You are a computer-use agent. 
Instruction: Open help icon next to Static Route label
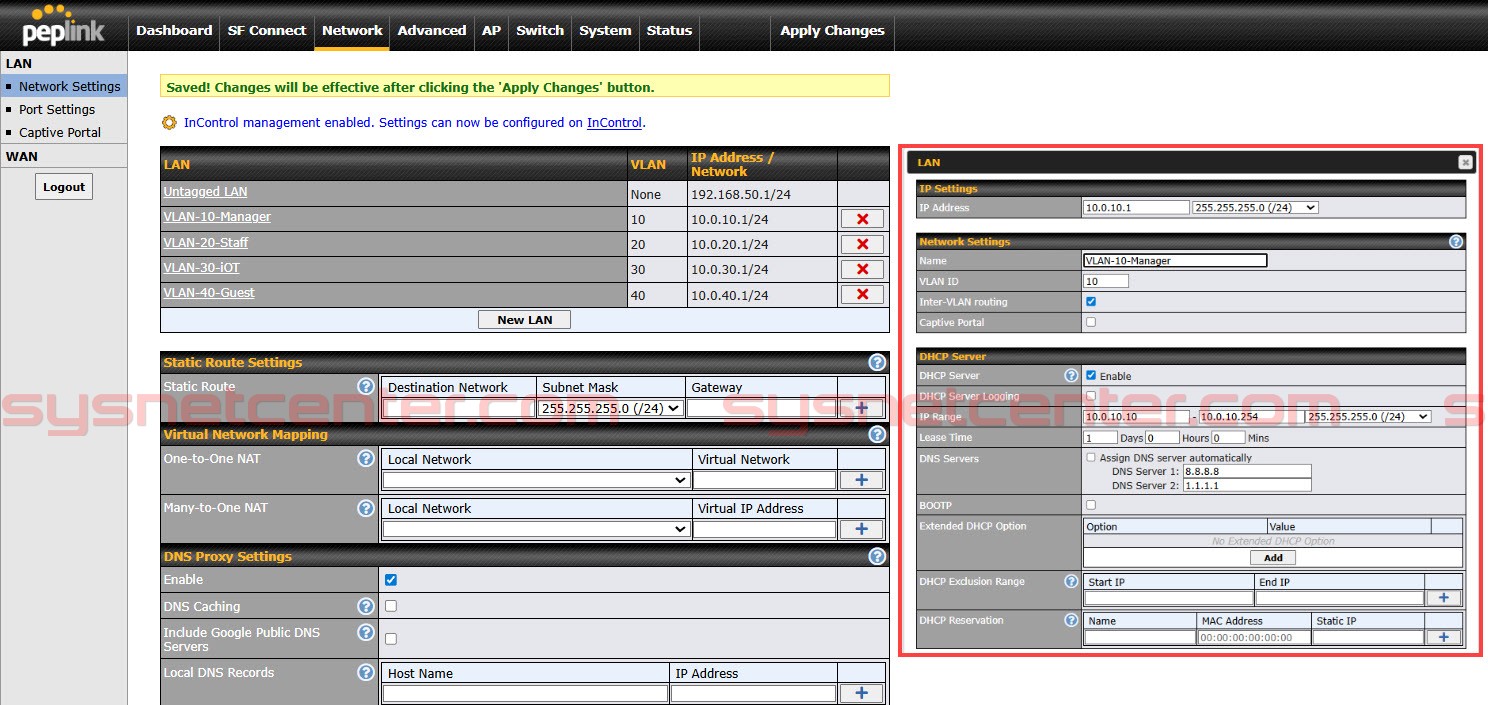point(366,386)
